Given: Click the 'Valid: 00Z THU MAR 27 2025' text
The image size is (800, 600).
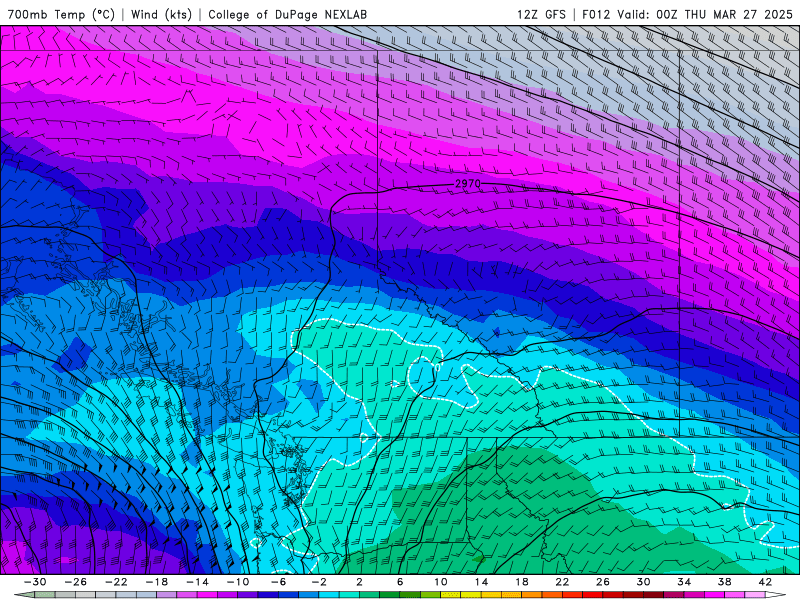Looking at the screenshot, I should [705, 14].
